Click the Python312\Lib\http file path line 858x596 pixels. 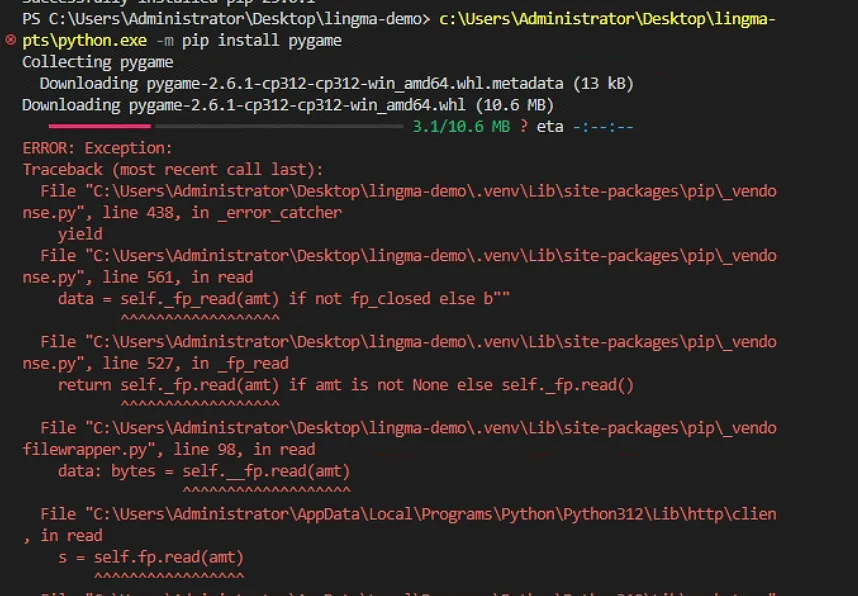[x=408, y=514]
